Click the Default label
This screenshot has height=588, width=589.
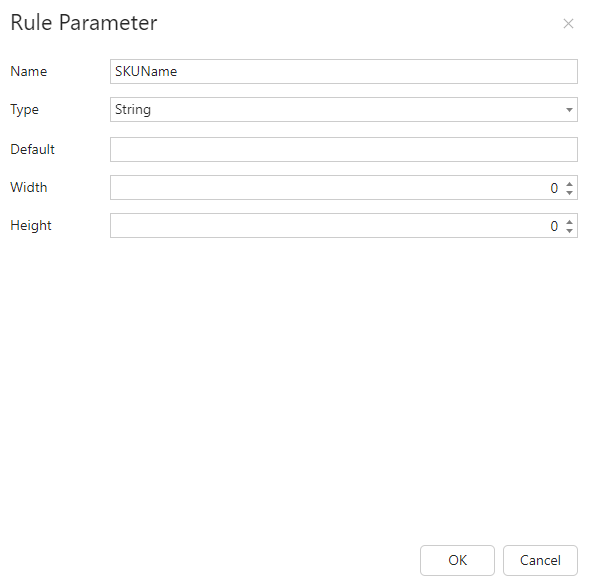point(32,150)
